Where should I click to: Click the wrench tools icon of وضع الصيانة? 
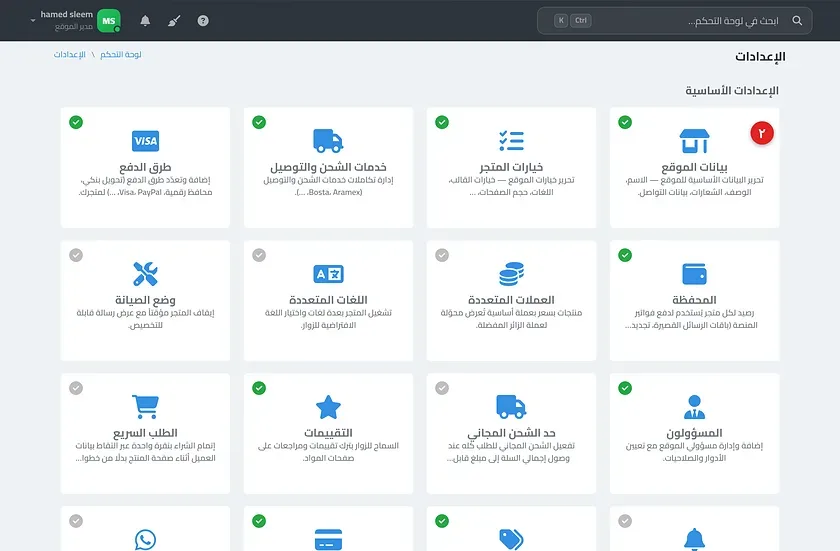[x=146, y=274]
